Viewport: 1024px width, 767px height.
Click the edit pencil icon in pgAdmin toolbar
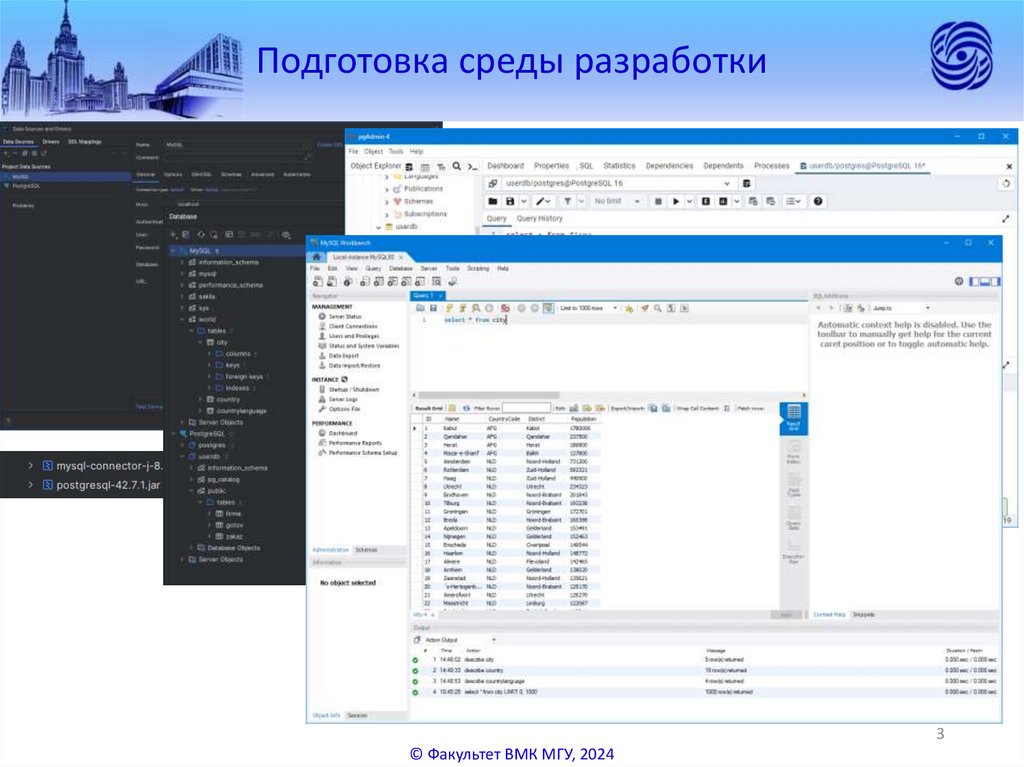coord(540,201)
